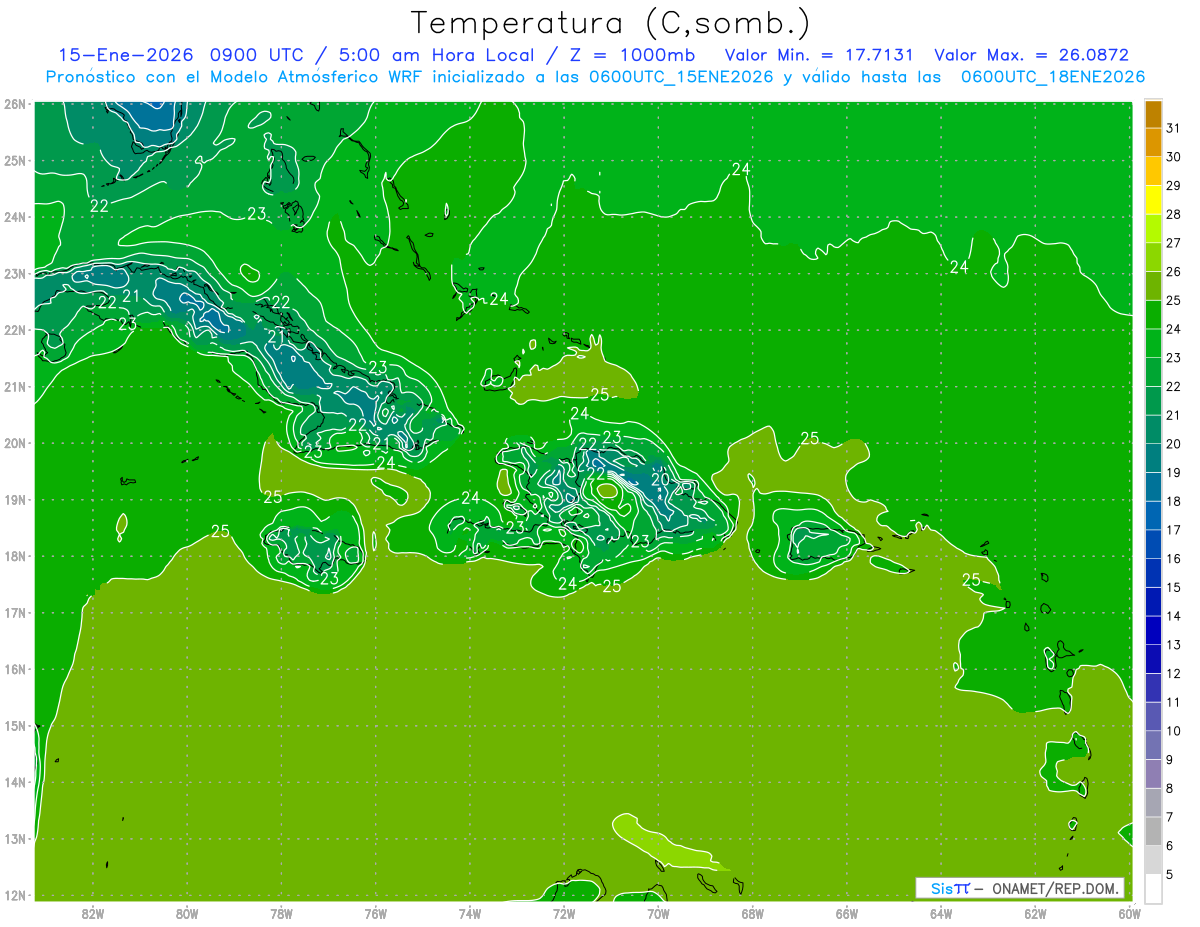1200x927 pixels.
Task: Click the title 'Temperatura (C,somb.)'
Action: coord(611,24)
